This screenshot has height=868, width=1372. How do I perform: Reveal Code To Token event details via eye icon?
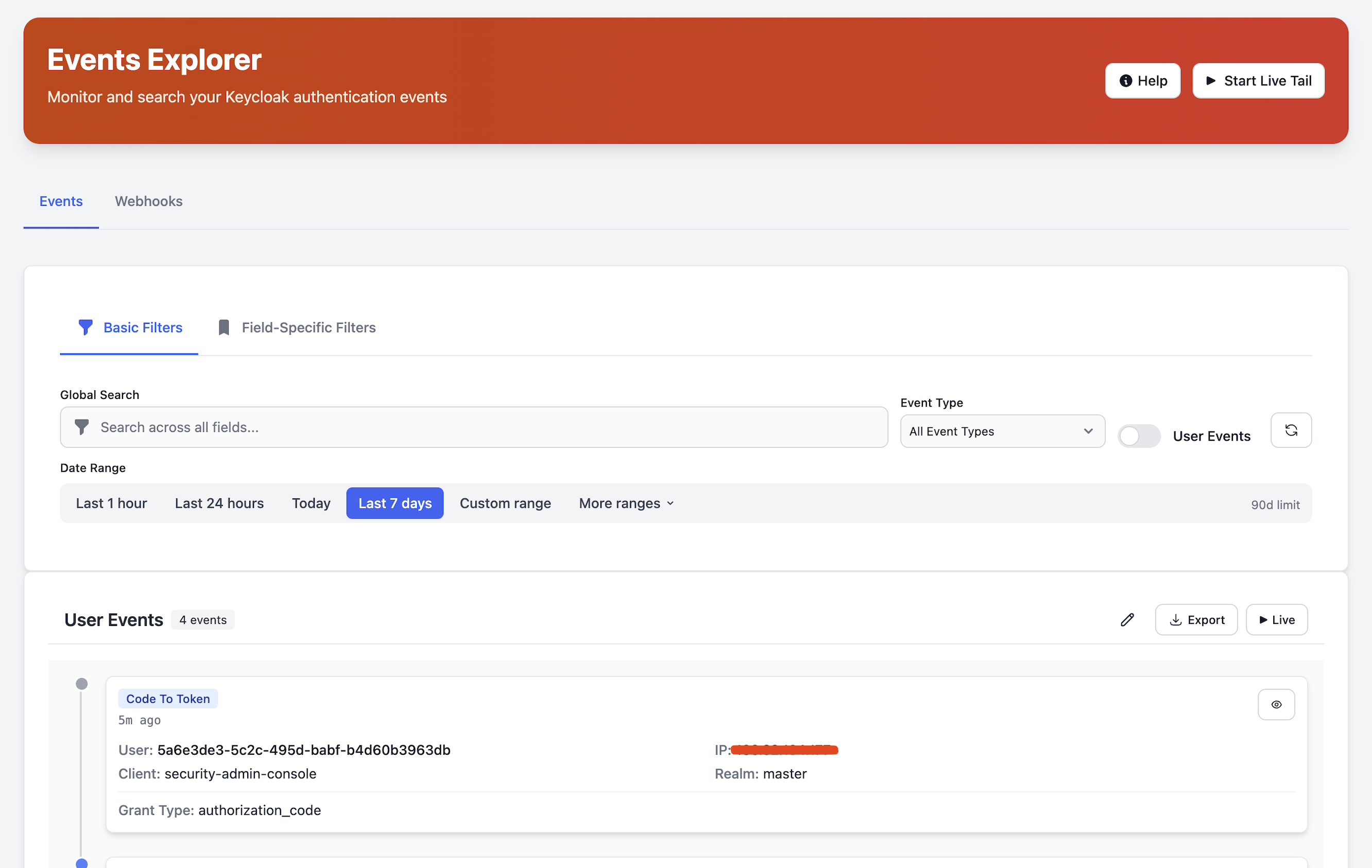[x=1276, y=704]
